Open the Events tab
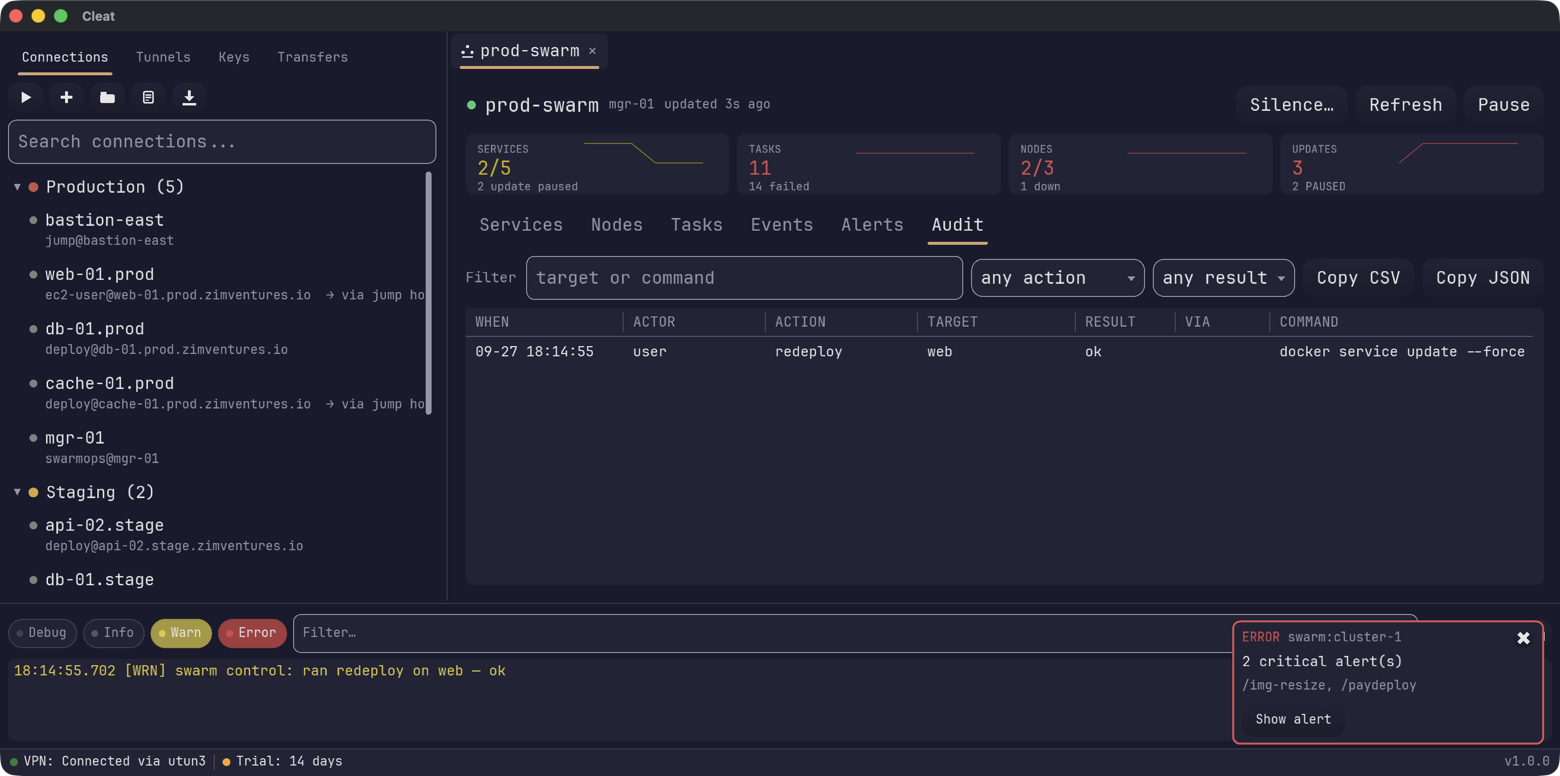This screenshot has height=776, width=1560. (782, 225)
